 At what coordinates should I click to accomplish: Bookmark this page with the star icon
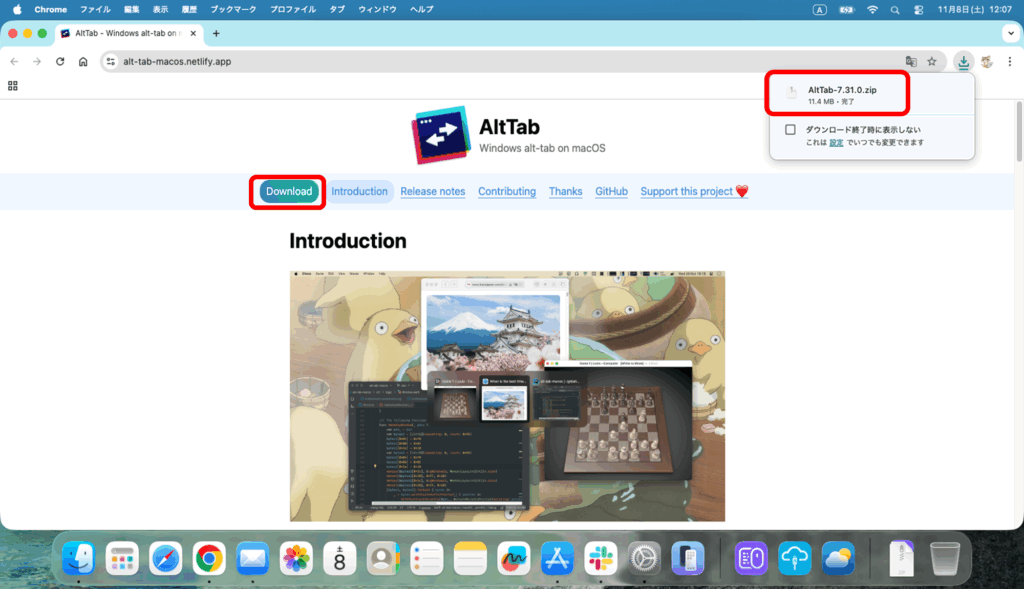tap(932, 61)
